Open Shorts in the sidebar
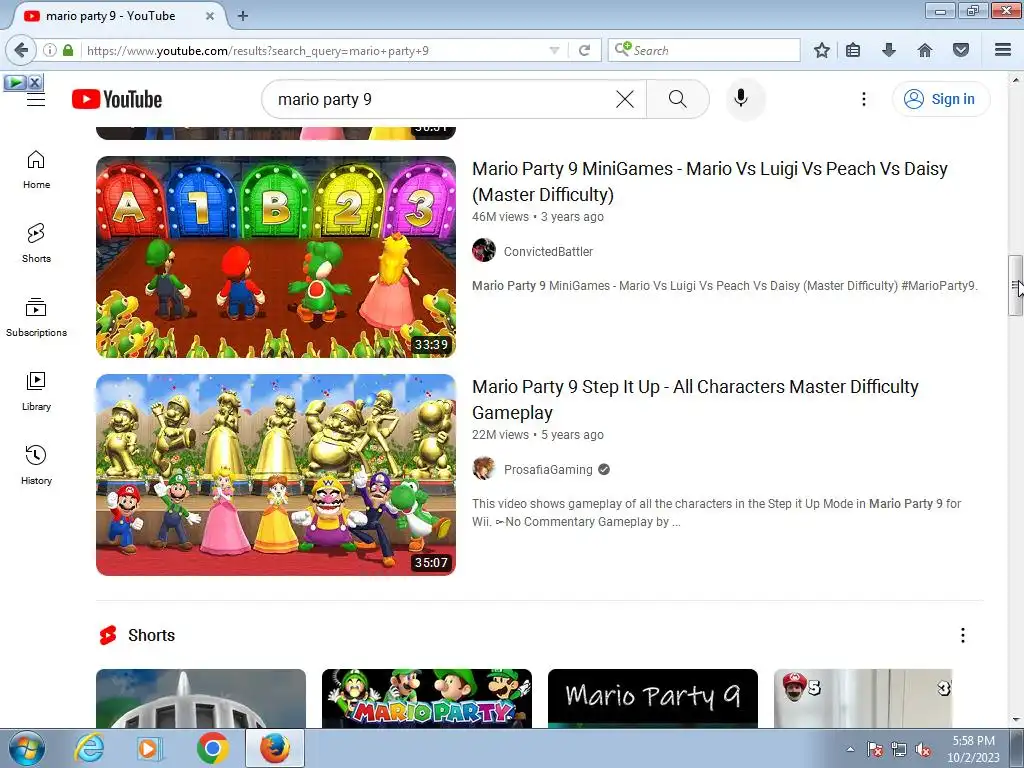 tap(36, 243)
